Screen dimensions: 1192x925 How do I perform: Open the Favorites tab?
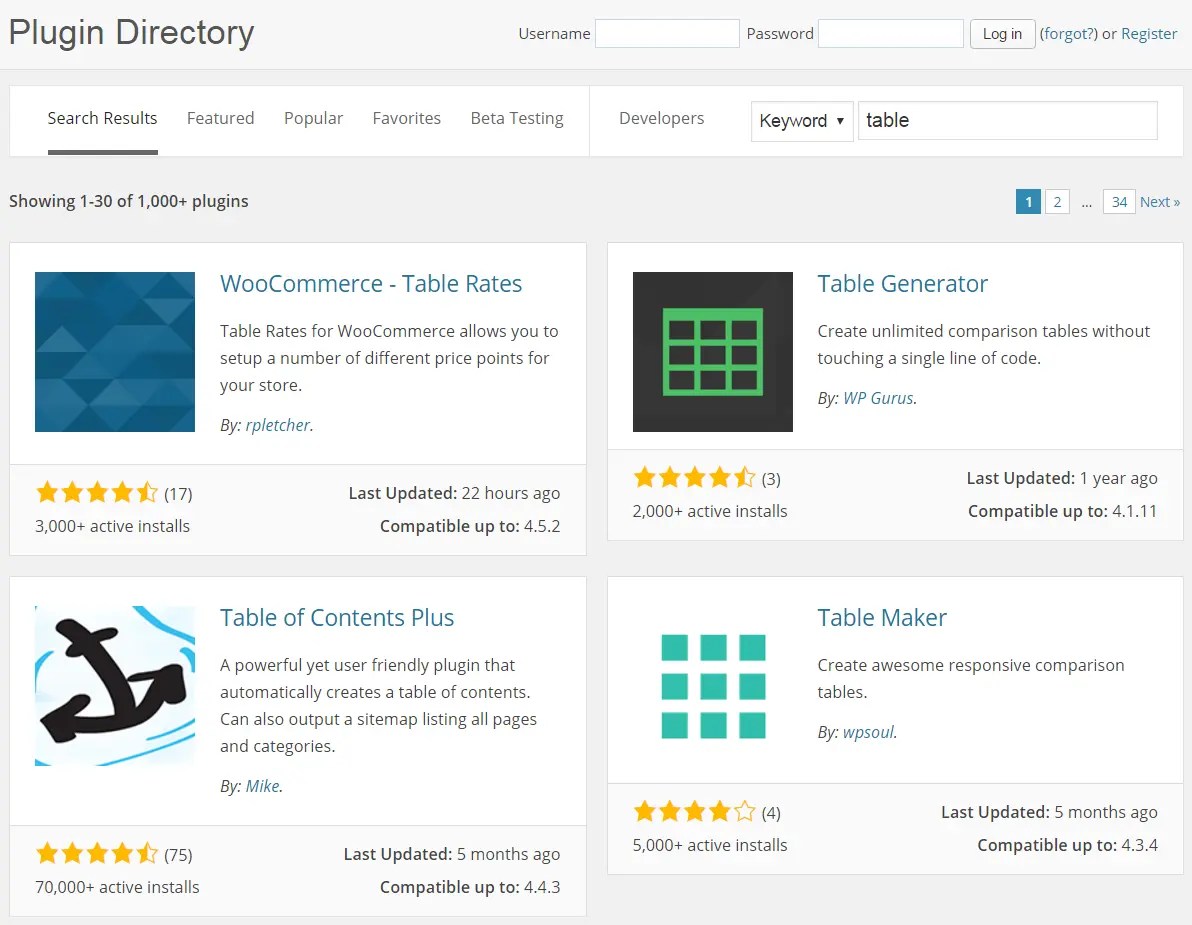click(x=407, y=119)
